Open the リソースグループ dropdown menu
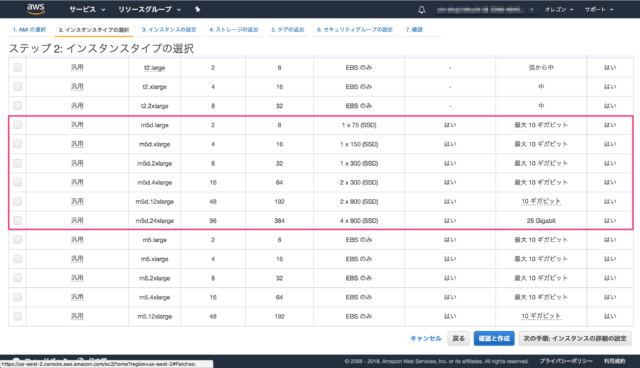Screen dimensions: 640x368 [149, 9]
